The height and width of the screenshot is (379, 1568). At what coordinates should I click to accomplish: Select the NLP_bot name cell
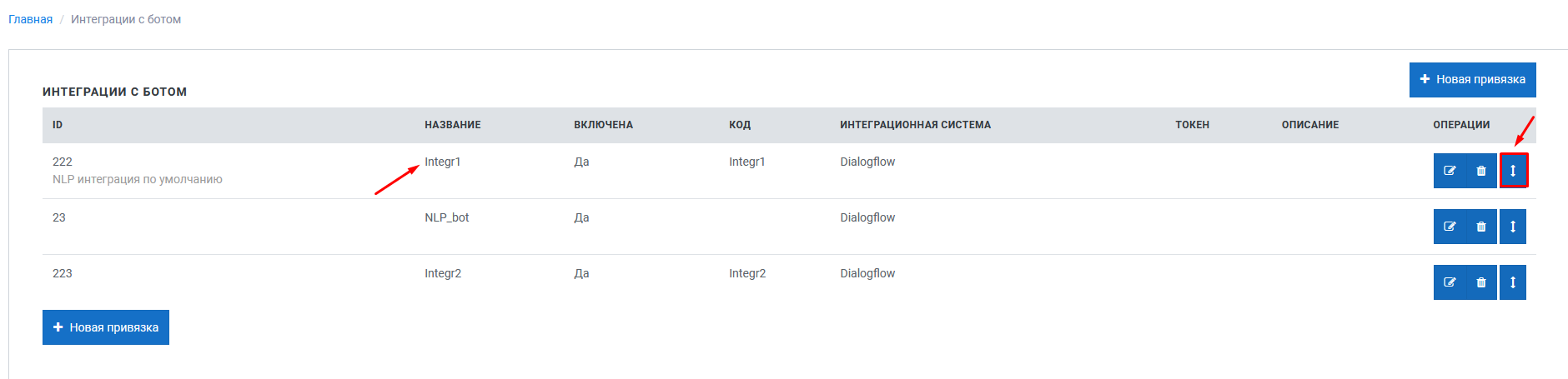click(447, 217)
